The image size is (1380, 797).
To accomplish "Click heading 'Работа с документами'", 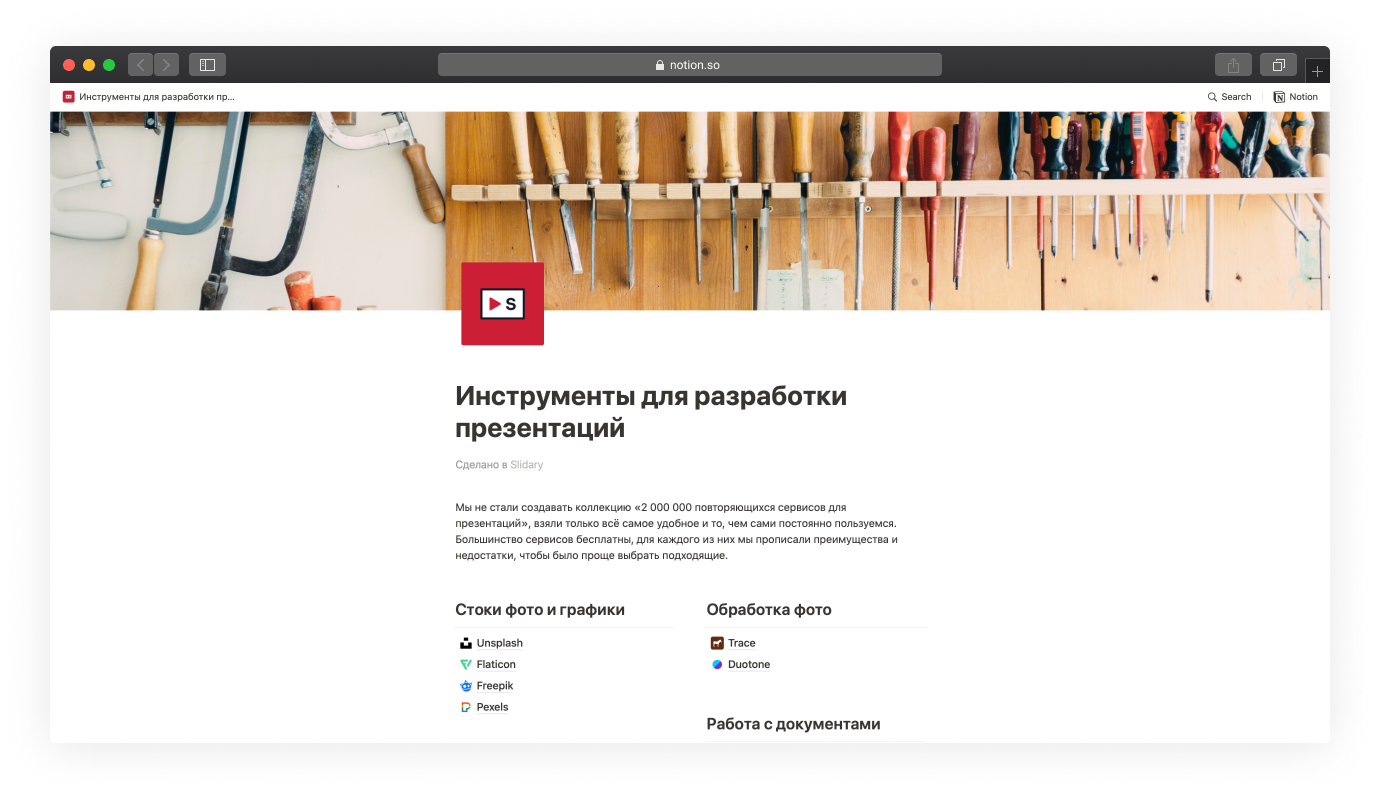I will coord(793,724).
